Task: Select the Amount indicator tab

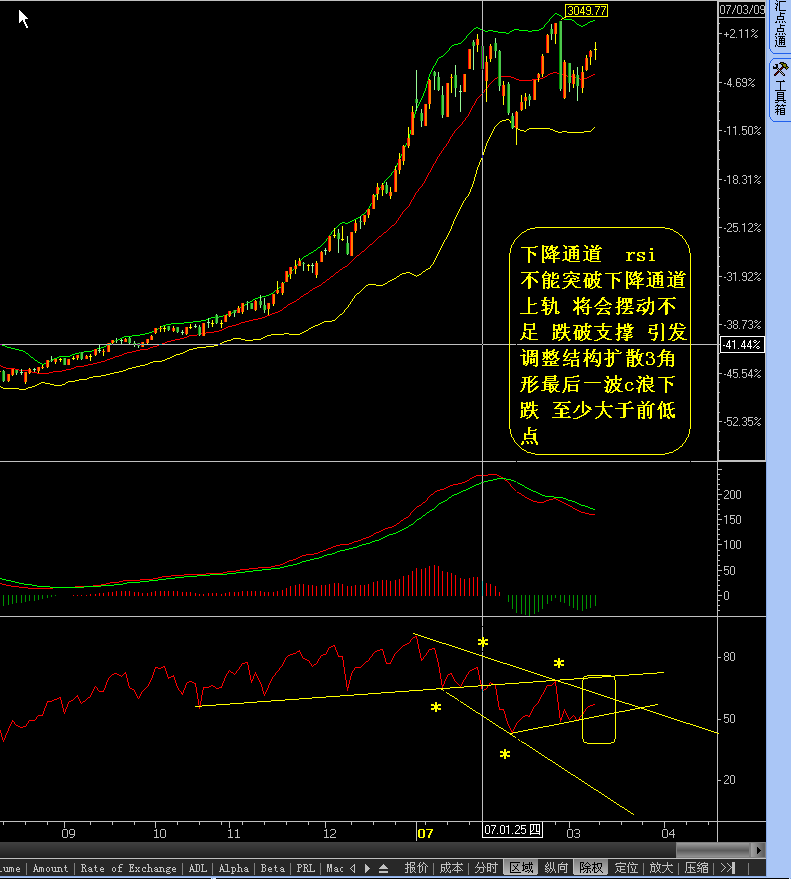Action: [50, 868]
